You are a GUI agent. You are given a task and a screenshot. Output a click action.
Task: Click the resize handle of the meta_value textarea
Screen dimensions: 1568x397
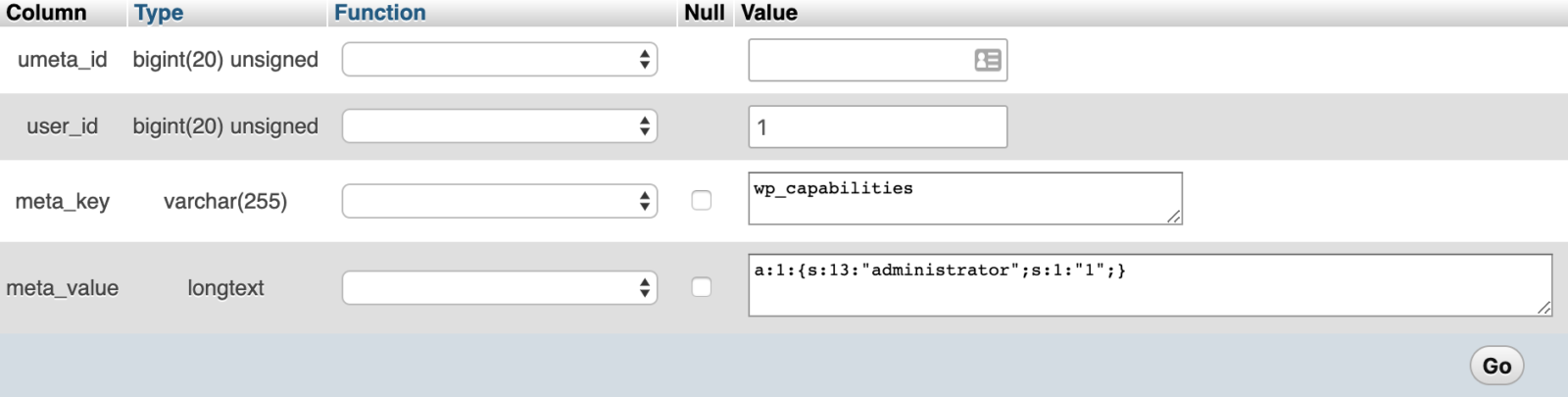tap(1543, 308)
